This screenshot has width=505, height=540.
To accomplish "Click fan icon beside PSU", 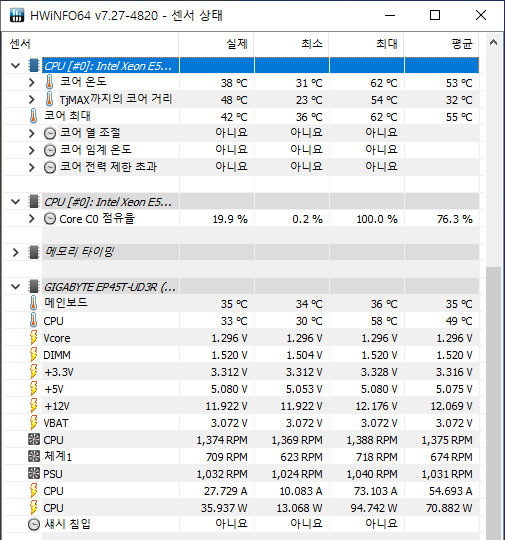I will (x=34, y=474).
